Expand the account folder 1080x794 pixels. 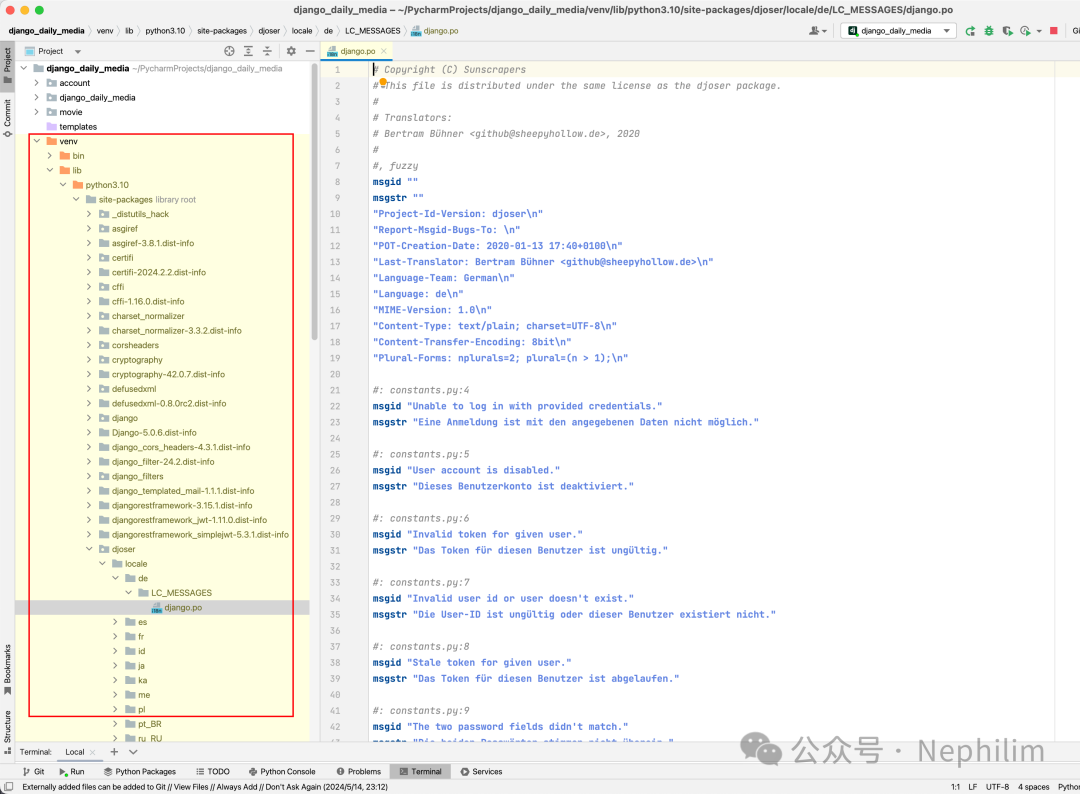pyautogui.click(x=37, y=83)
